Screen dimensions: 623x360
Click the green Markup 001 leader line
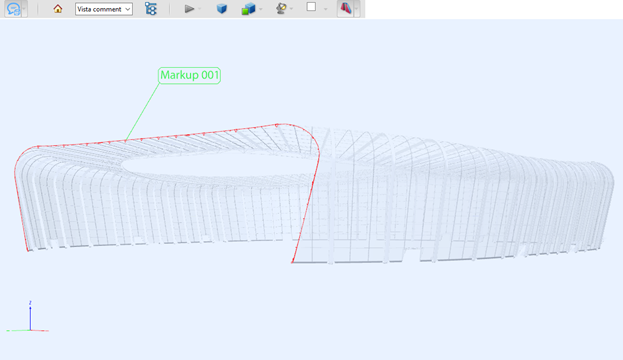(x=142, y=112)
